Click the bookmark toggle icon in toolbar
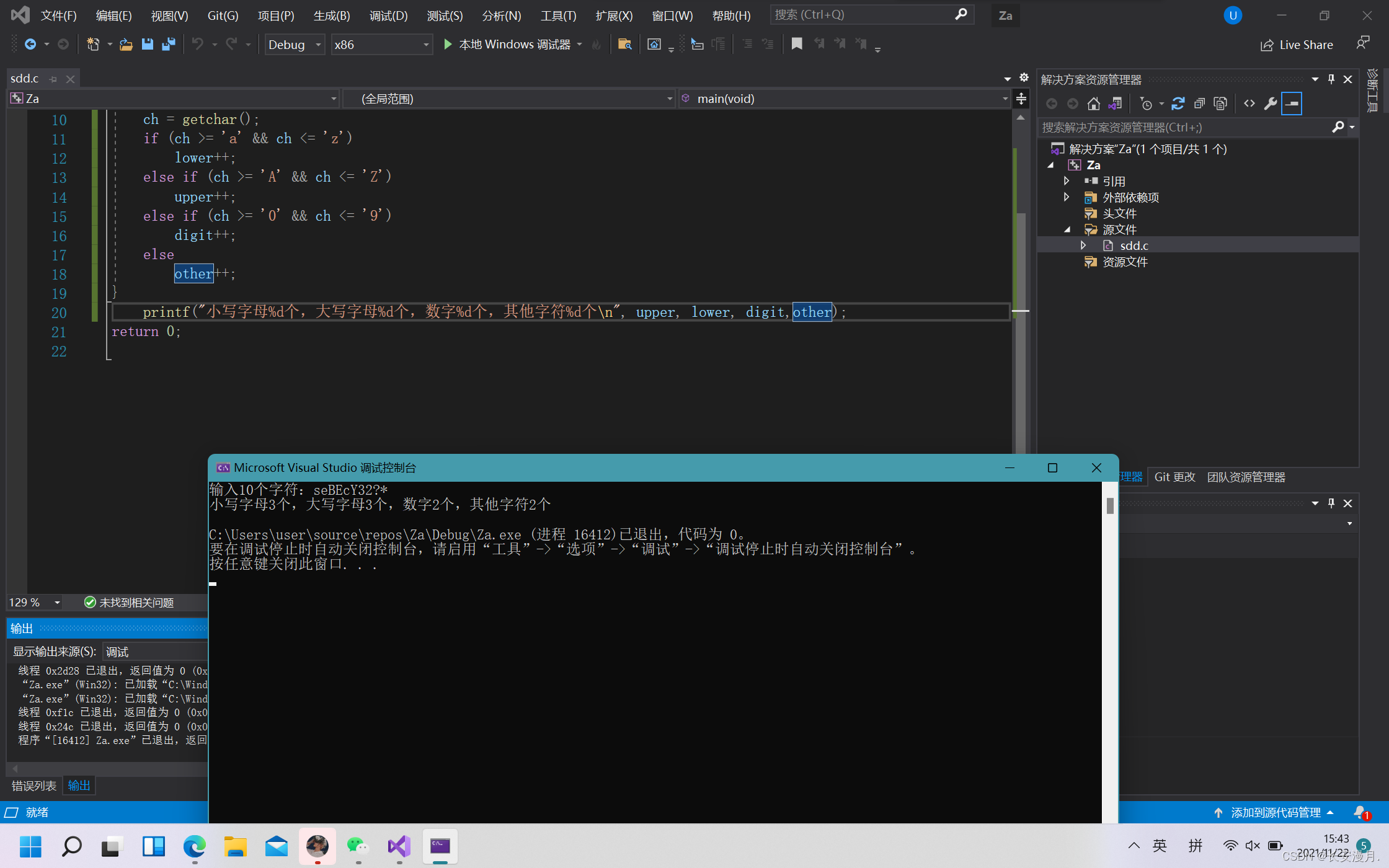 (797, 44)
